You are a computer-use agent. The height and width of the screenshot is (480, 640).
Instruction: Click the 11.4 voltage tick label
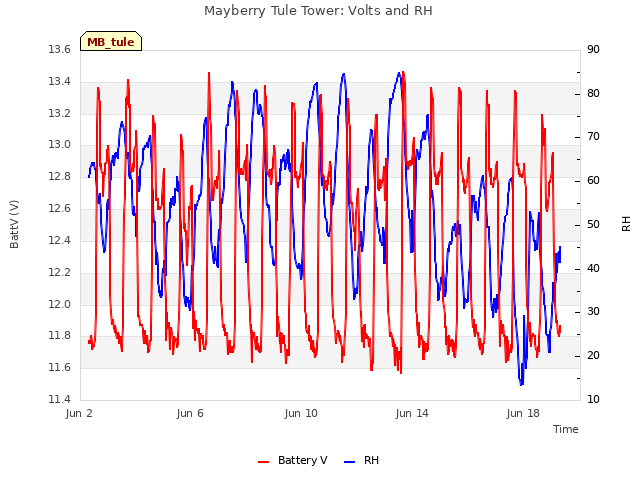(60, 399)
